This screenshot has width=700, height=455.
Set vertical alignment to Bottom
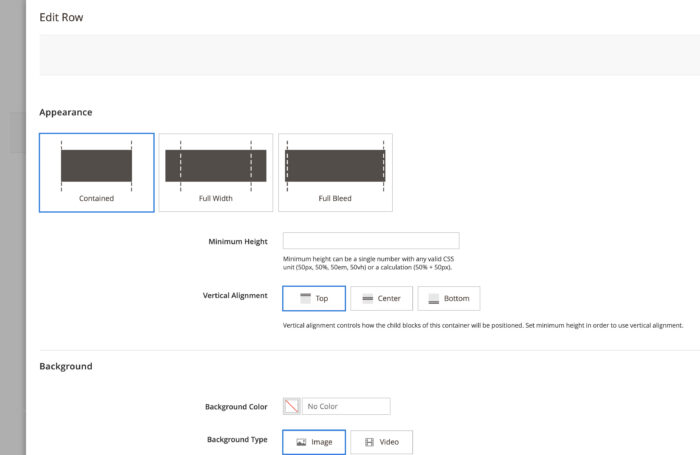click(x=449, y=298)
